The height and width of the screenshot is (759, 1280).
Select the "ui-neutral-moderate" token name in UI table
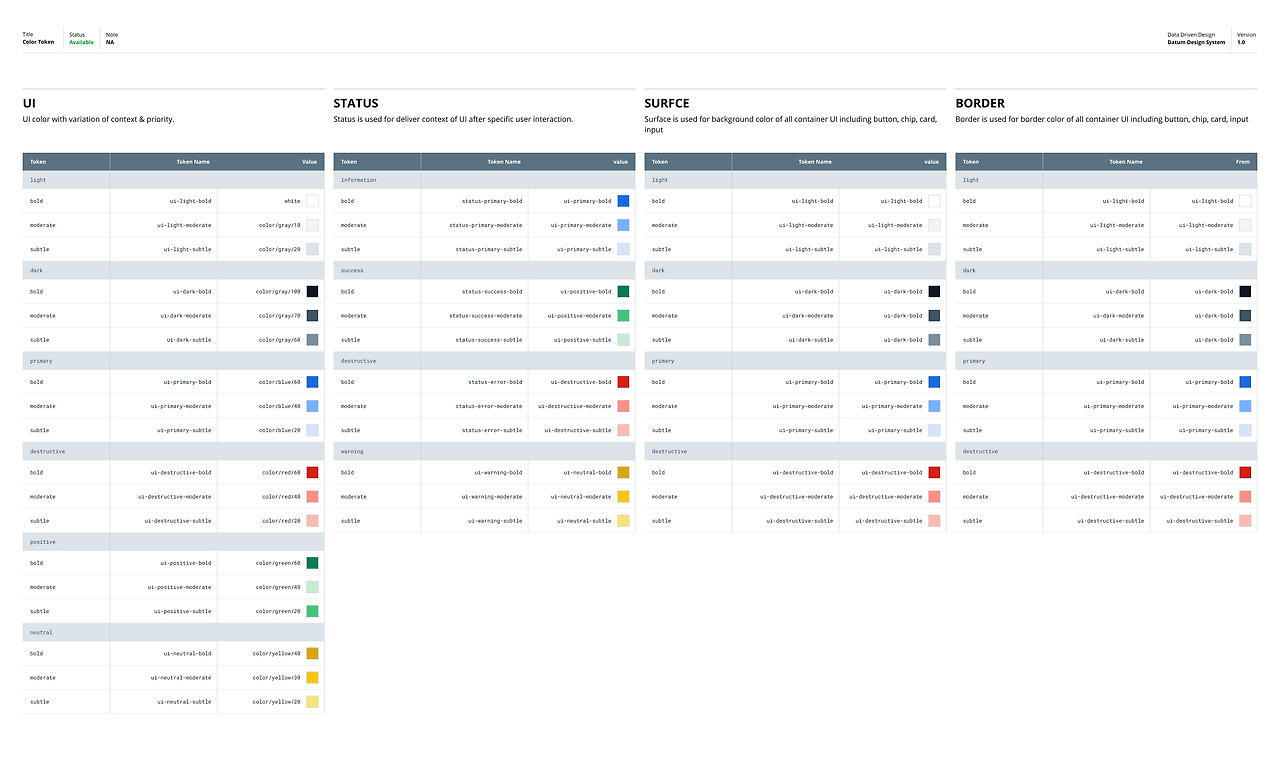181,678
